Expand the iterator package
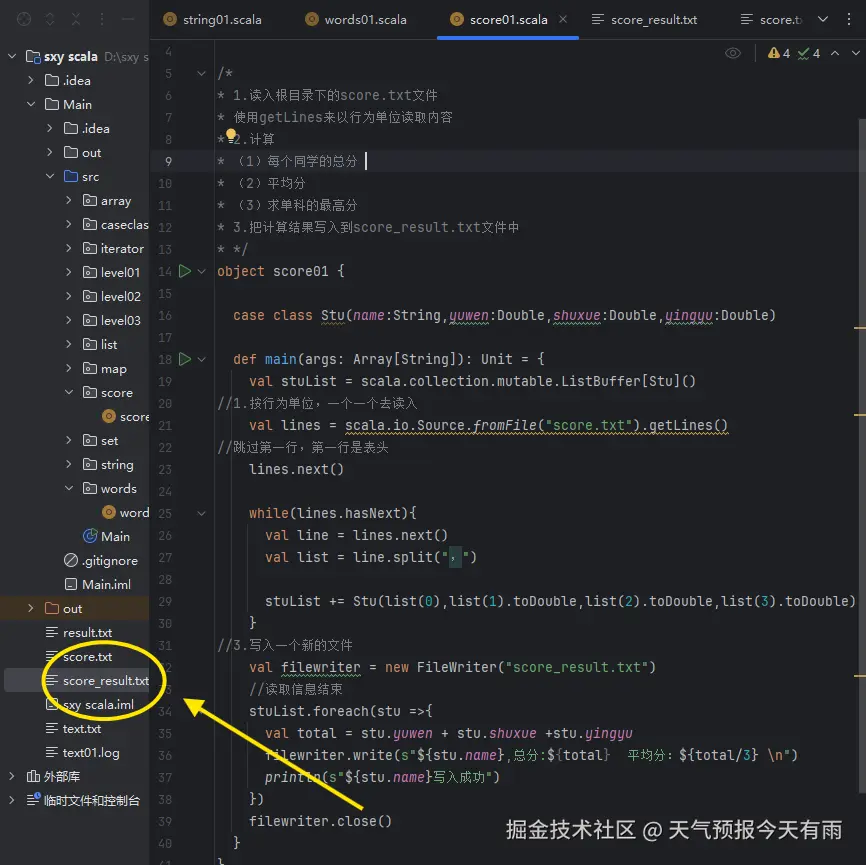This screenshot has height=865, width=866. coord(68,248)
